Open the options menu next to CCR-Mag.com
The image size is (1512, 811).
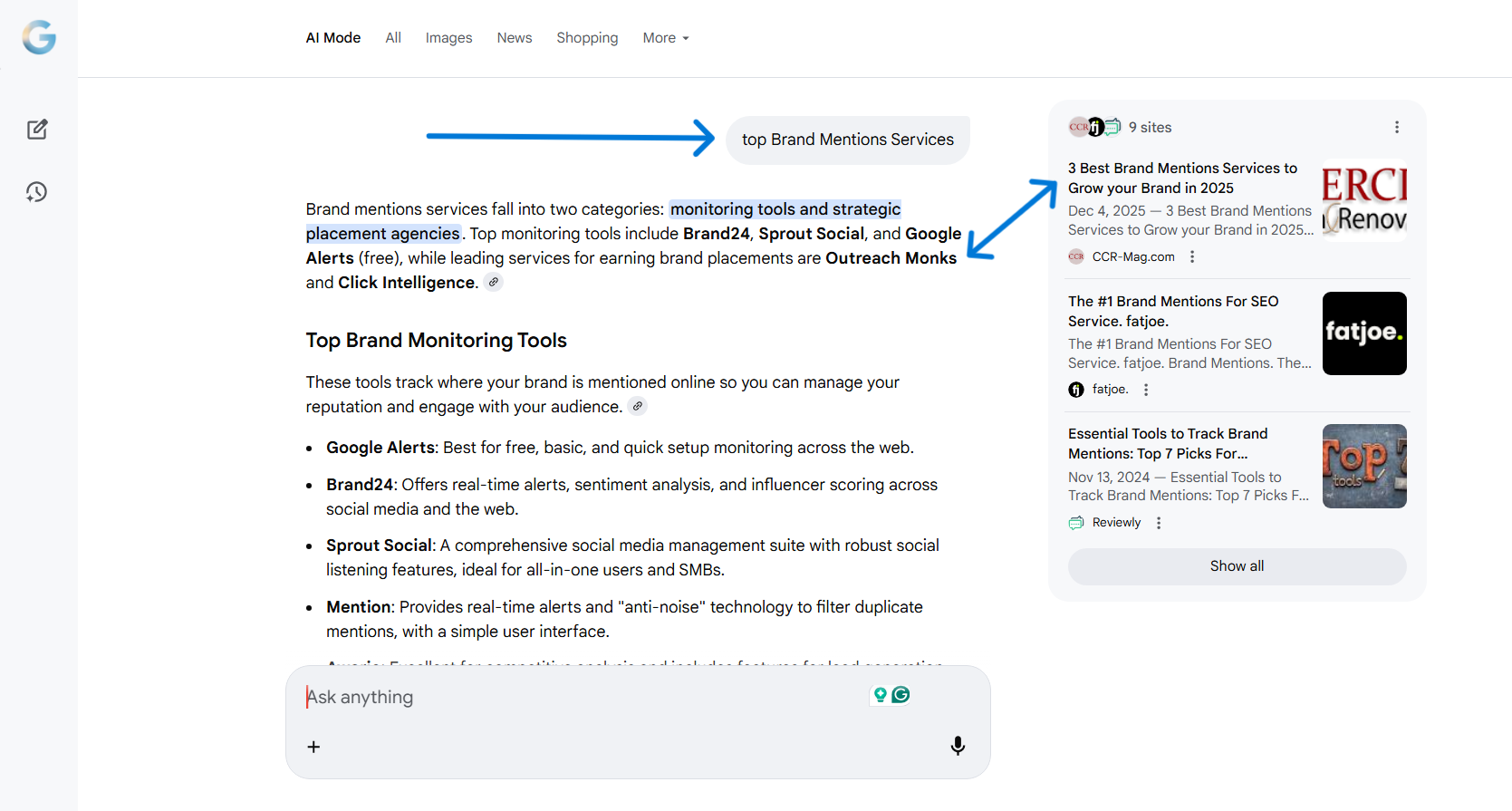[1192, 256]
